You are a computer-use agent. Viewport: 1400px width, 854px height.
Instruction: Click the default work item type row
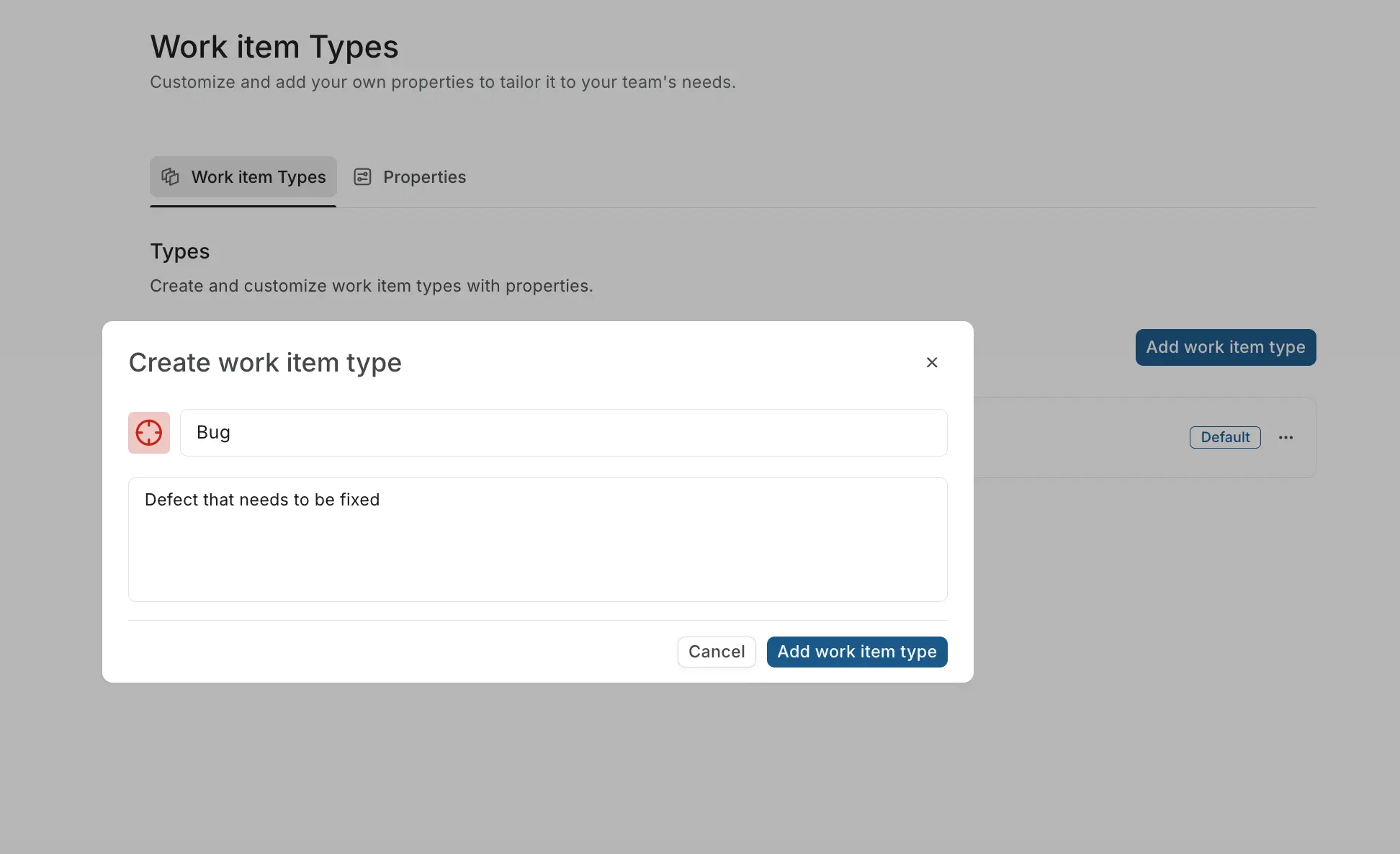click(1080, 437)
